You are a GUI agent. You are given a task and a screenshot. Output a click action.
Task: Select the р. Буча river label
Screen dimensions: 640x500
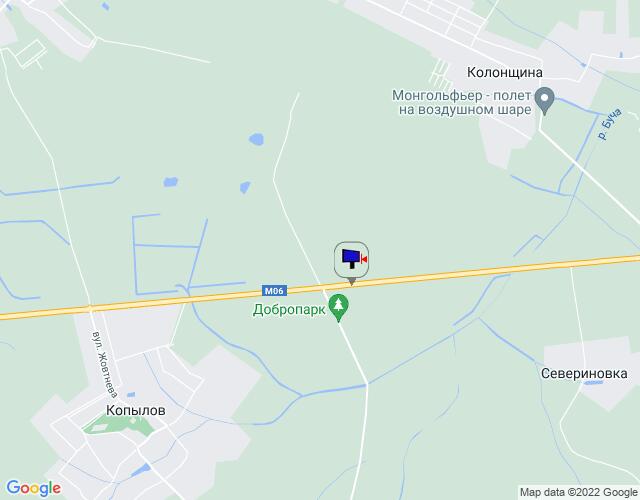point(609,124)
